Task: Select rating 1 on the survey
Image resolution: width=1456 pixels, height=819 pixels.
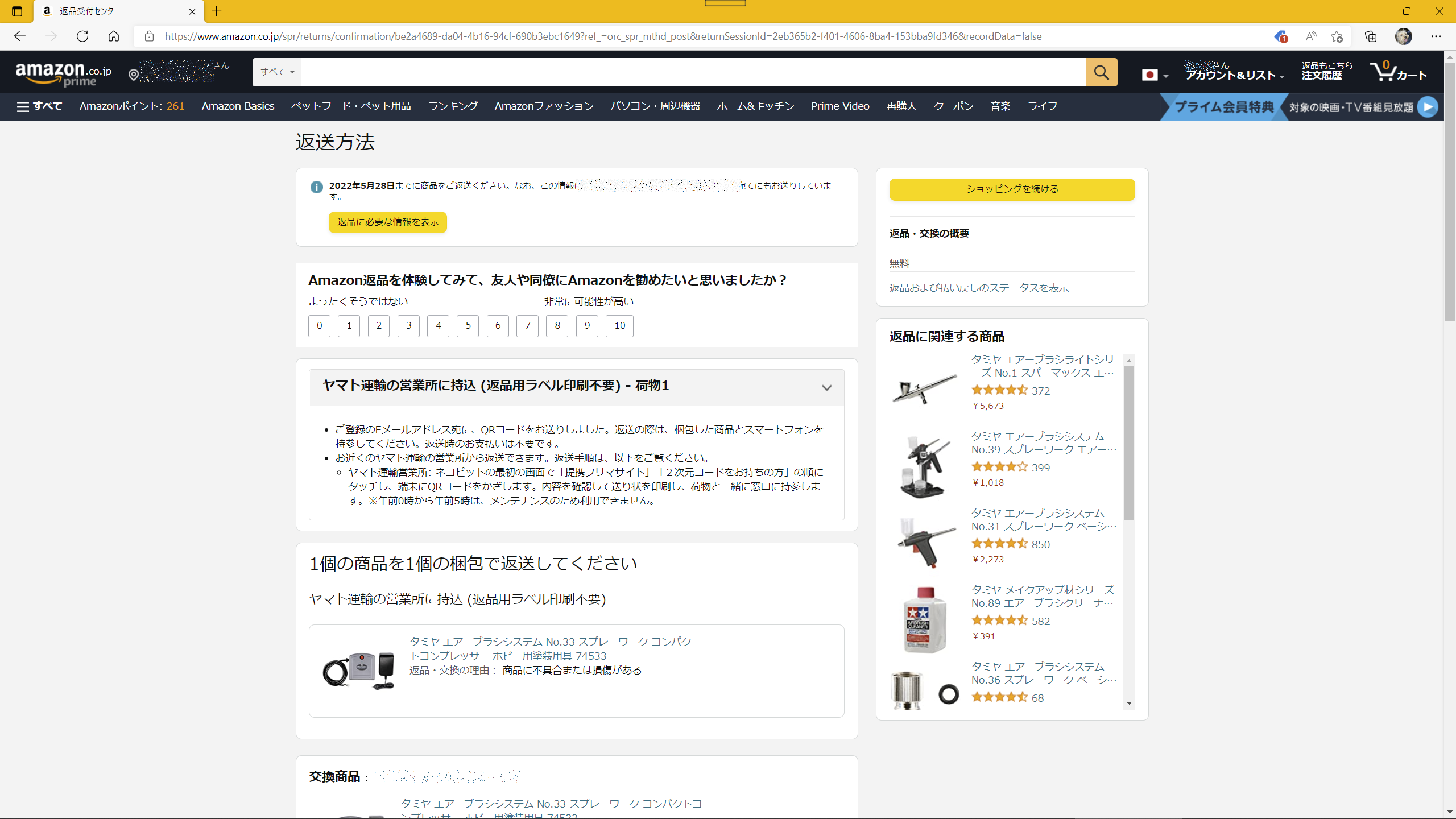Action: click(349, 326)
